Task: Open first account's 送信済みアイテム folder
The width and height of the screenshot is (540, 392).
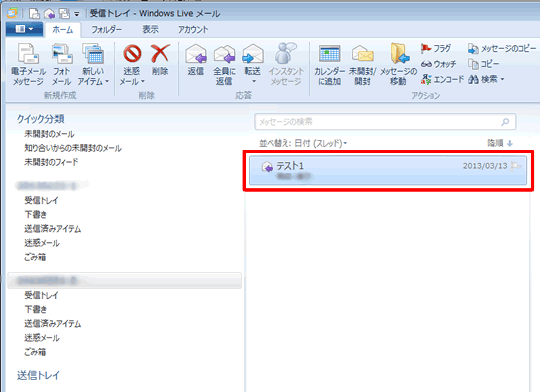Action: 53,228
